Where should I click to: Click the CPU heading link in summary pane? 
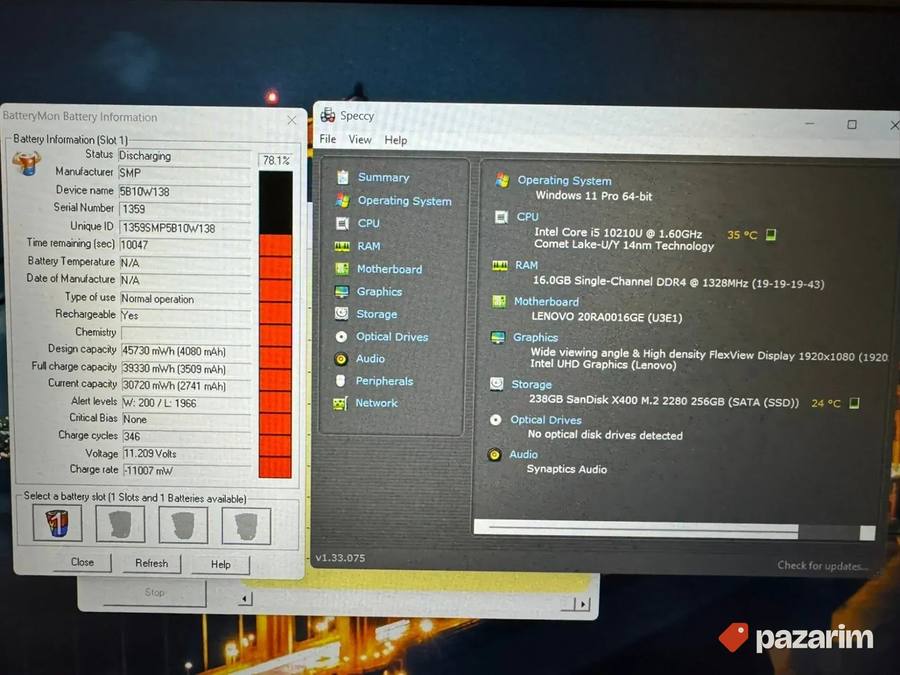[527, 216]
